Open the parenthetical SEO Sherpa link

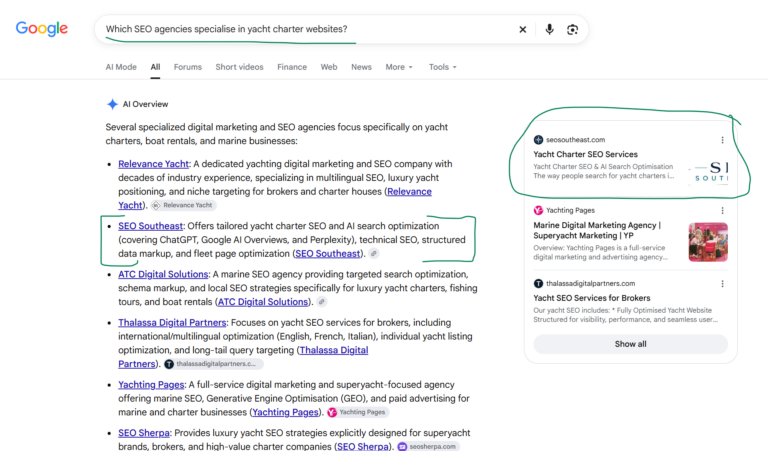[x=363, y=447]
